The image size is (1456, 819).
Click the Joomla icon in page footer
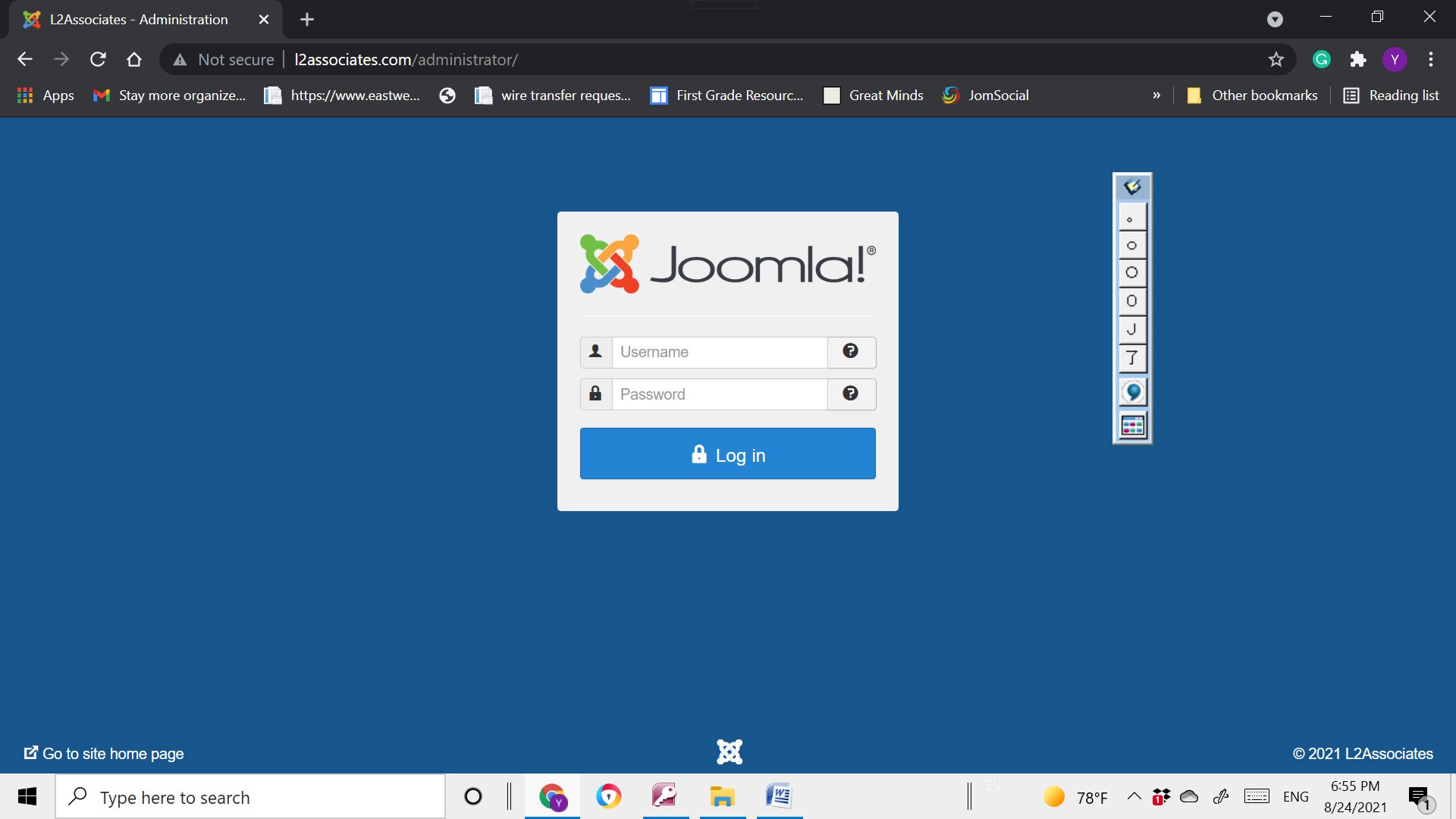tap(729, 752)
